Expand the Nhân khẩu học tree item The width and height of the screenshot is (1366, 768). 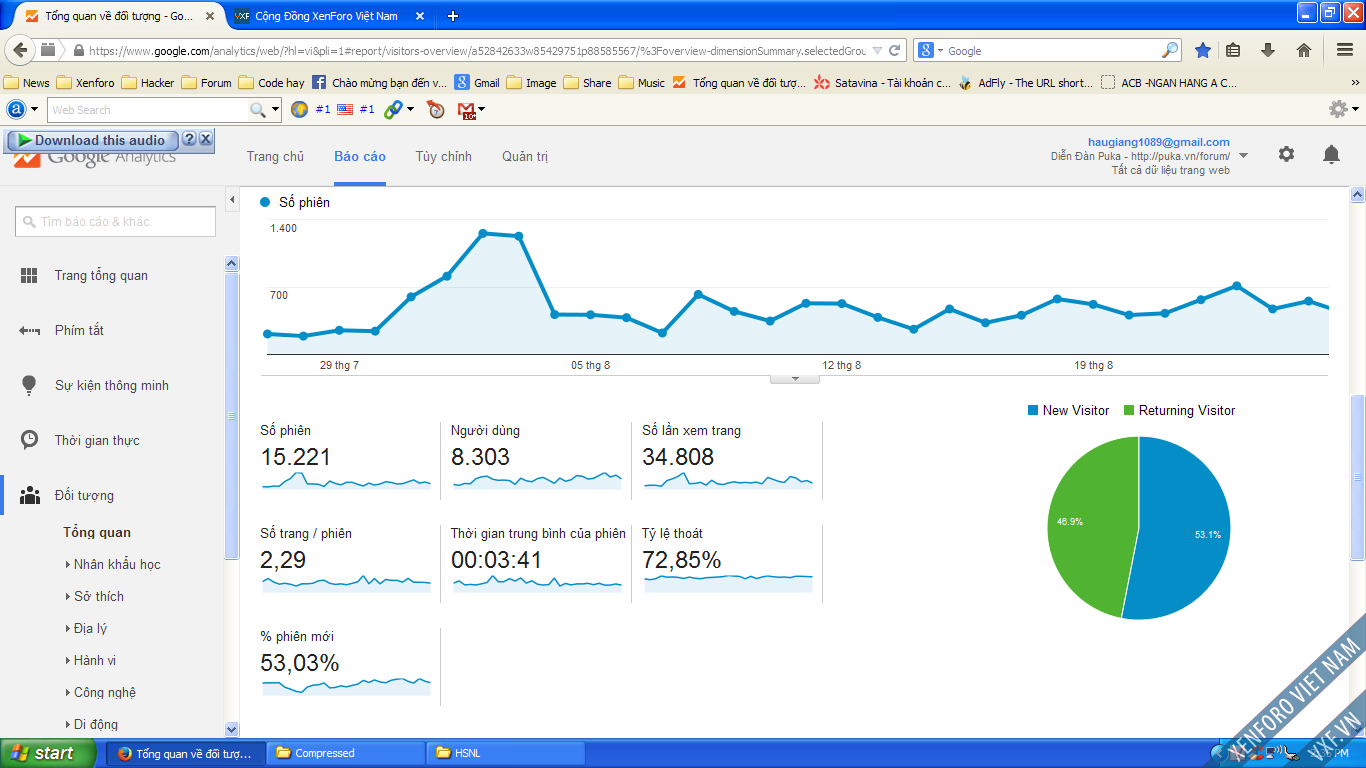(x=68, y=565)
